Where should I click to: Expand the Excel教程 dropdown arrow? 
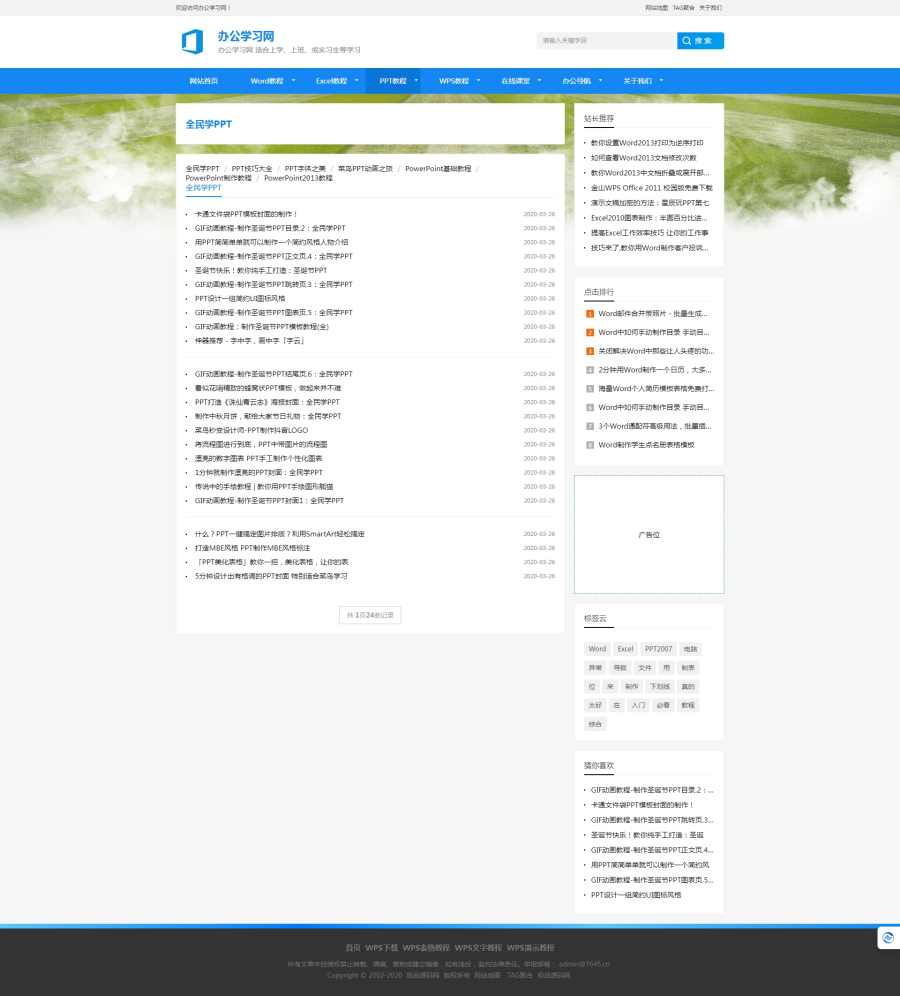(x=357, y=80)
